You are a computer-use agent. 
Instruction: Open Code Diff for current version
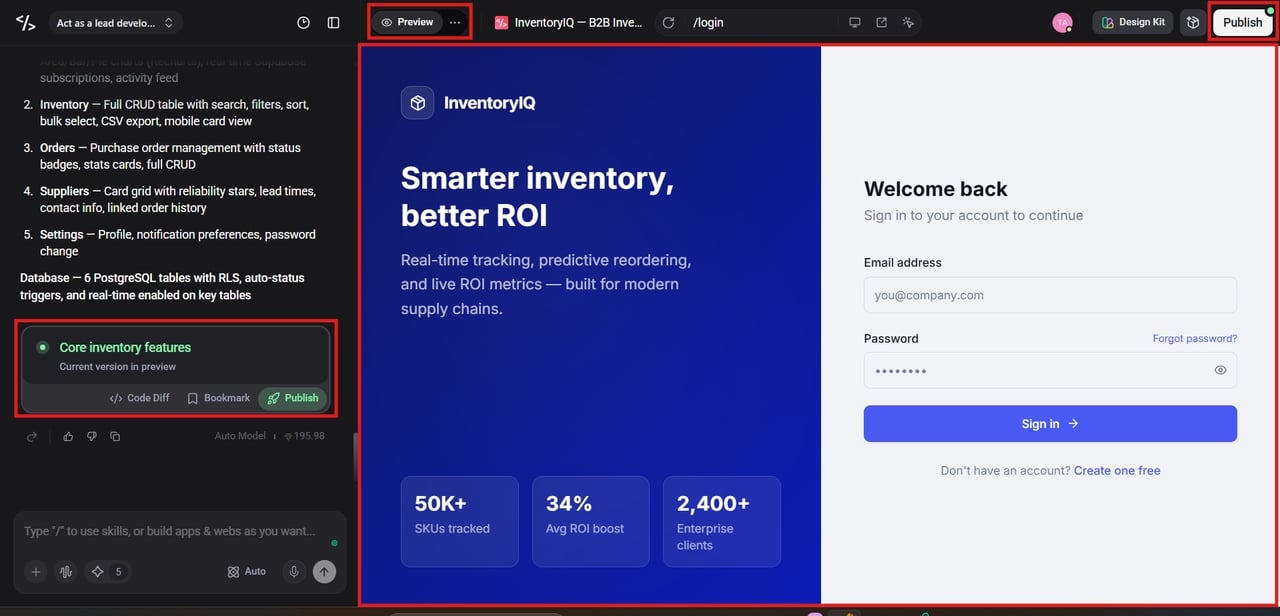coord(140,398)
